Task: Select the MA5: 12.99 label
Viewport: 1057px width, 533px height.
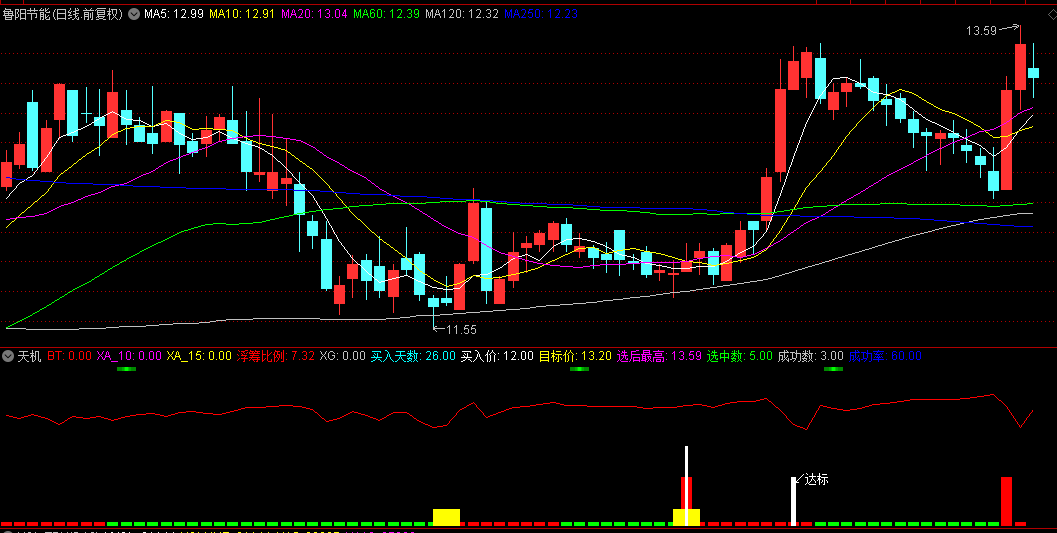Action: [173, 13]
